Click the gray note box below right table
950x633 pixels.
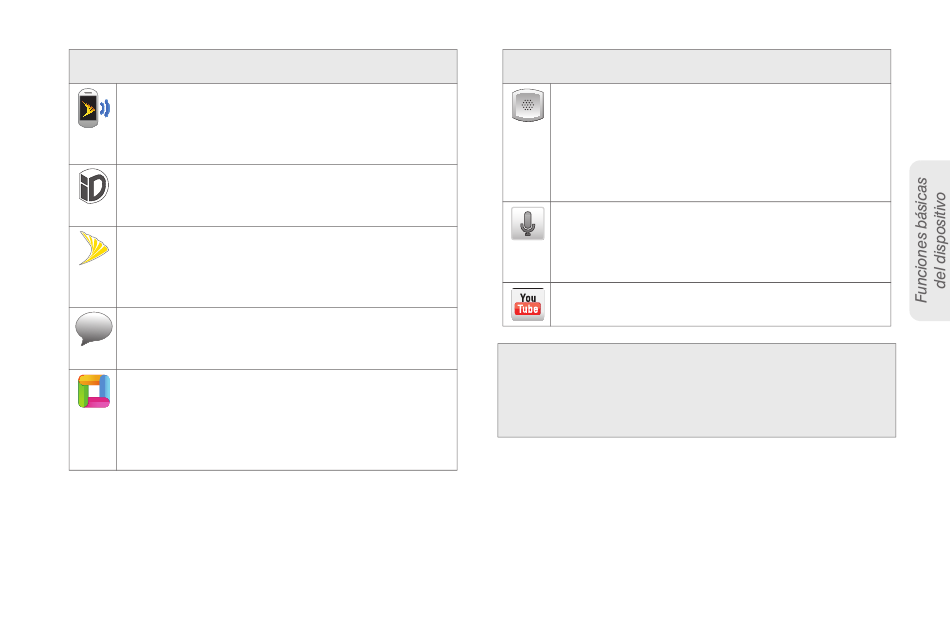697,391
